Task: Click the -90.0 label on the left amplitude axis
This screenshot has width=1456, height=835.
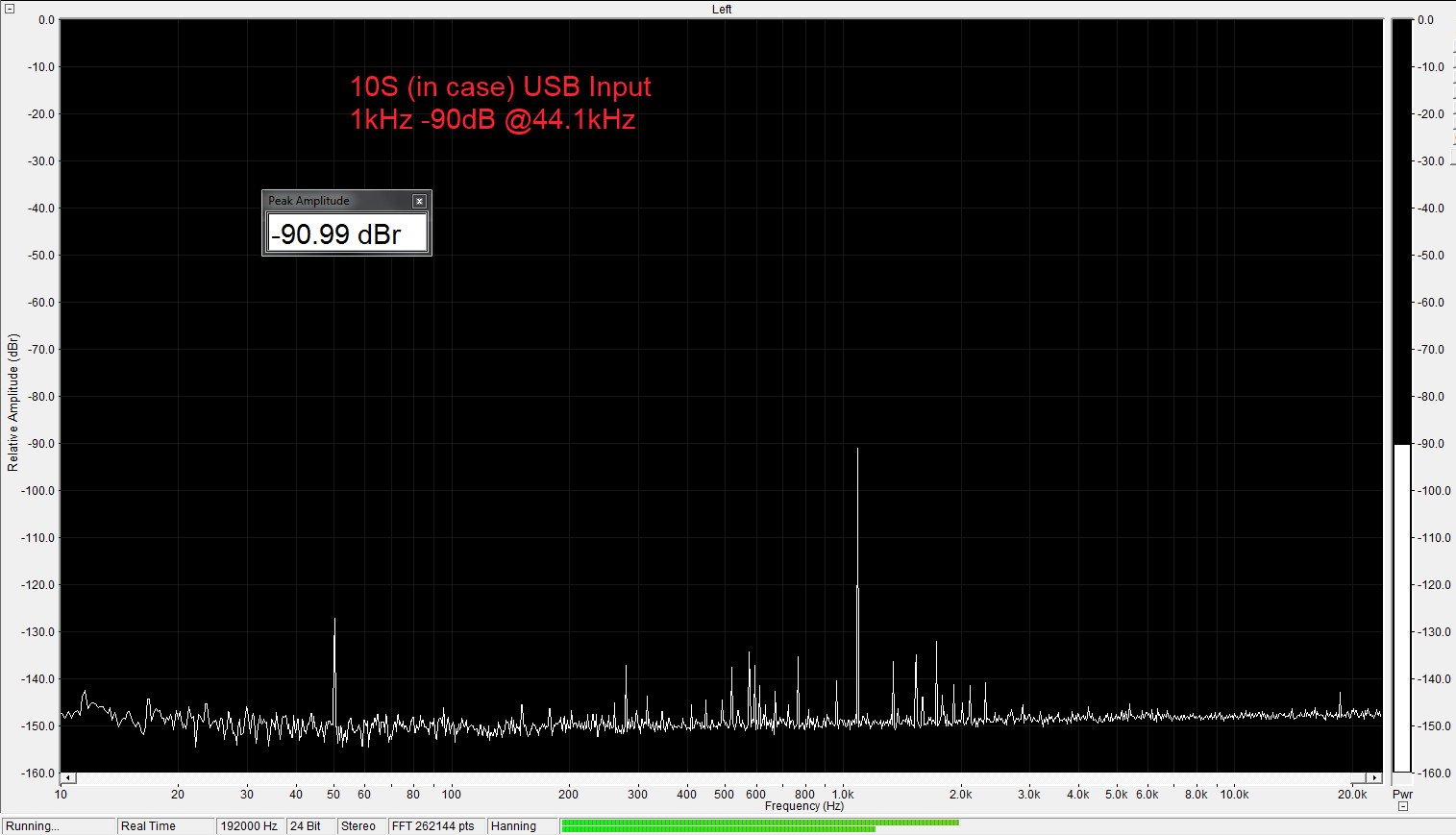Action: [x=39, y=444]
